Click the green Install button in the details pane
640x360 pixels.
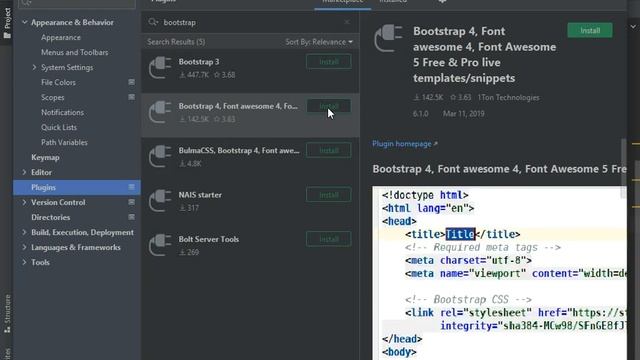click(x=590, y=30)
